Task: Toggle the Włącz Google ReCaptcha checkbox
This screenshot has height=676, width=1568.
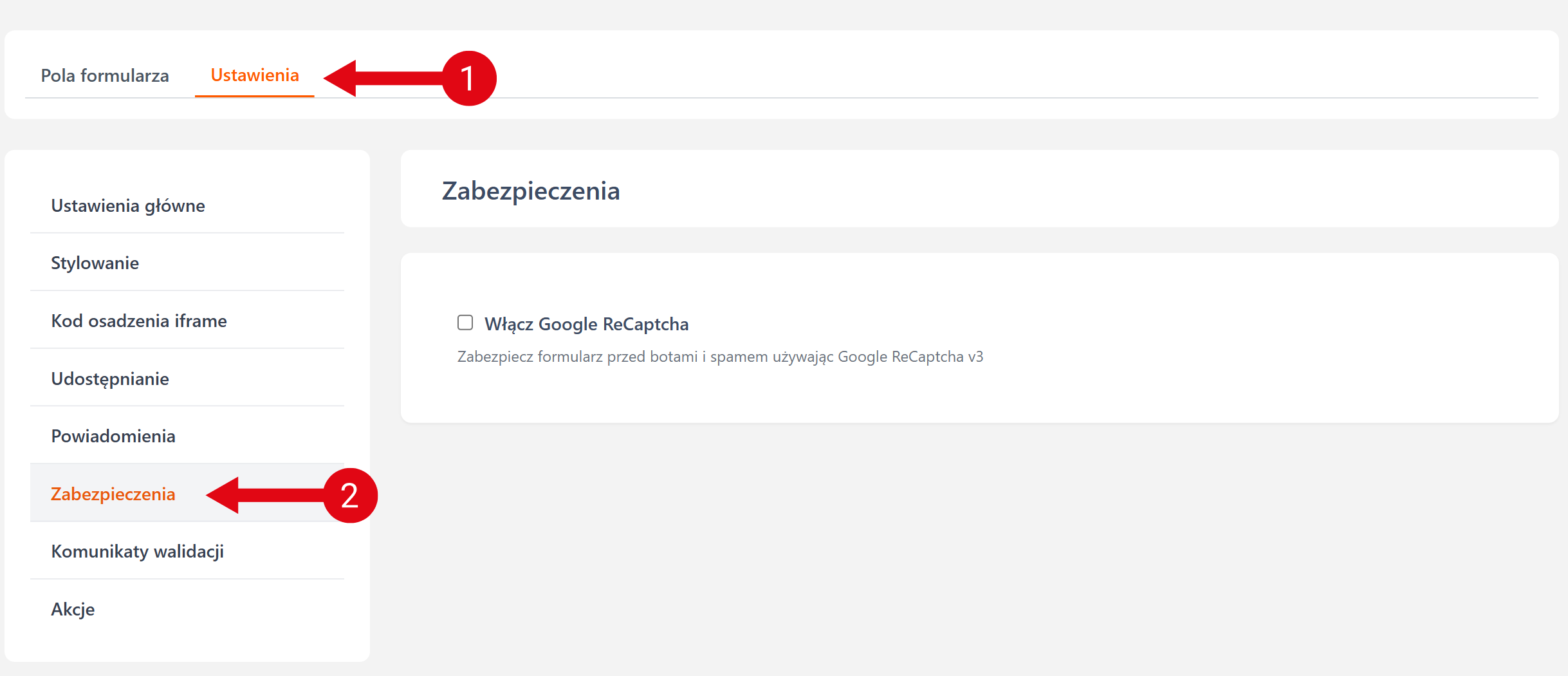Action: pos(465,323)
